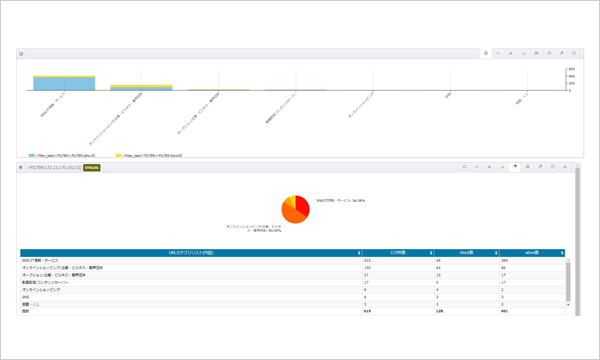Select the pie chart view in SYSLOG panel
The image size is (600, 360).
[x=515, y=167]
